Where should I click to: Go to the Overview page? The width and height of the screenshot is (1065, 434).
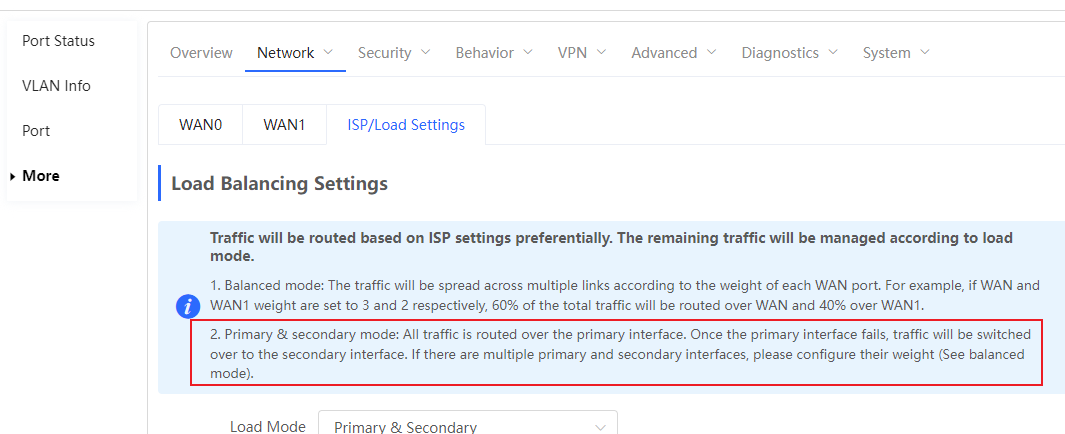click(201, 53)
